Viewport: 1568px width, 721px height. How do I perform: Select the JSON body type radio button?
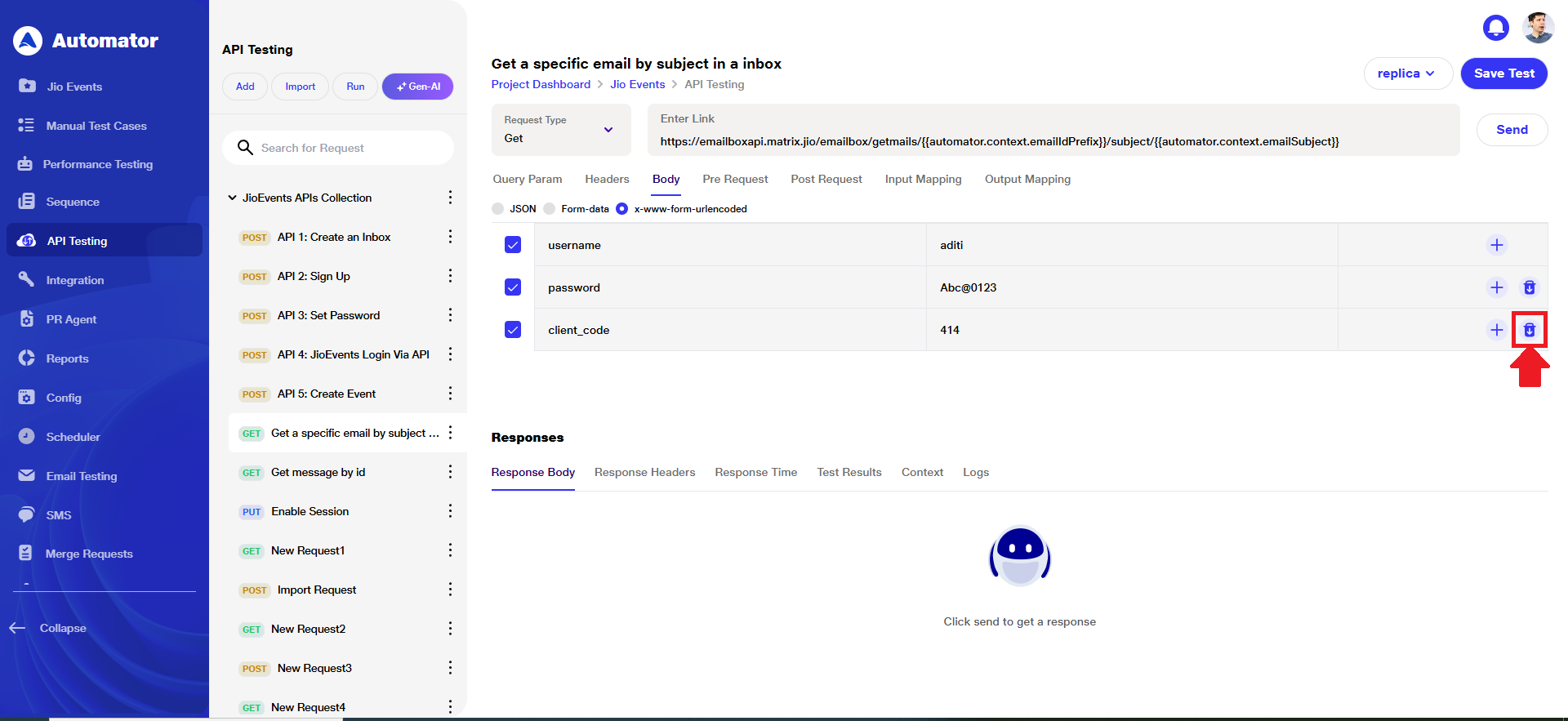pyautogui.click(x=498, y=209)
